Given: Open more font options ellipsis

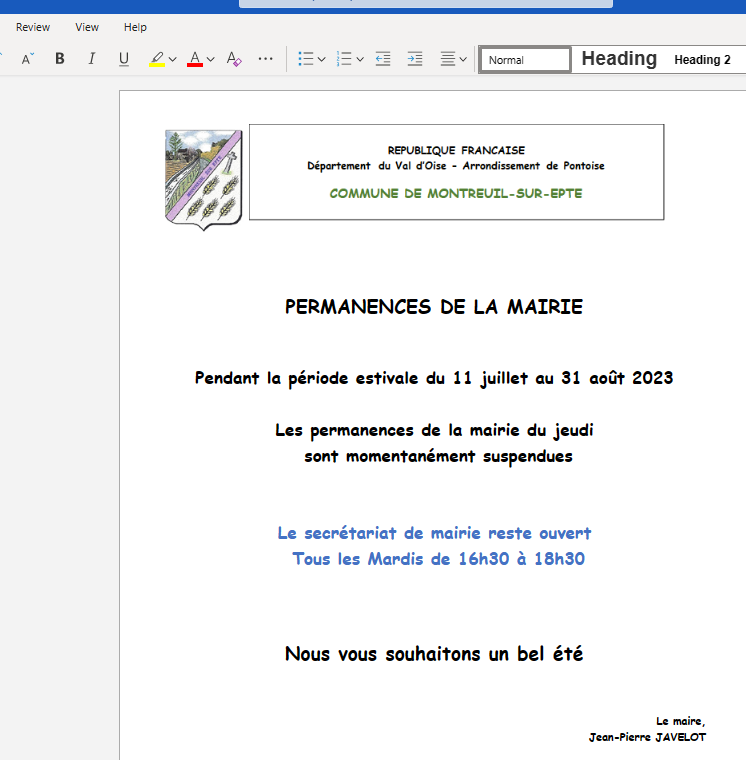Looking at the screenshot, I should coord(265,59).
